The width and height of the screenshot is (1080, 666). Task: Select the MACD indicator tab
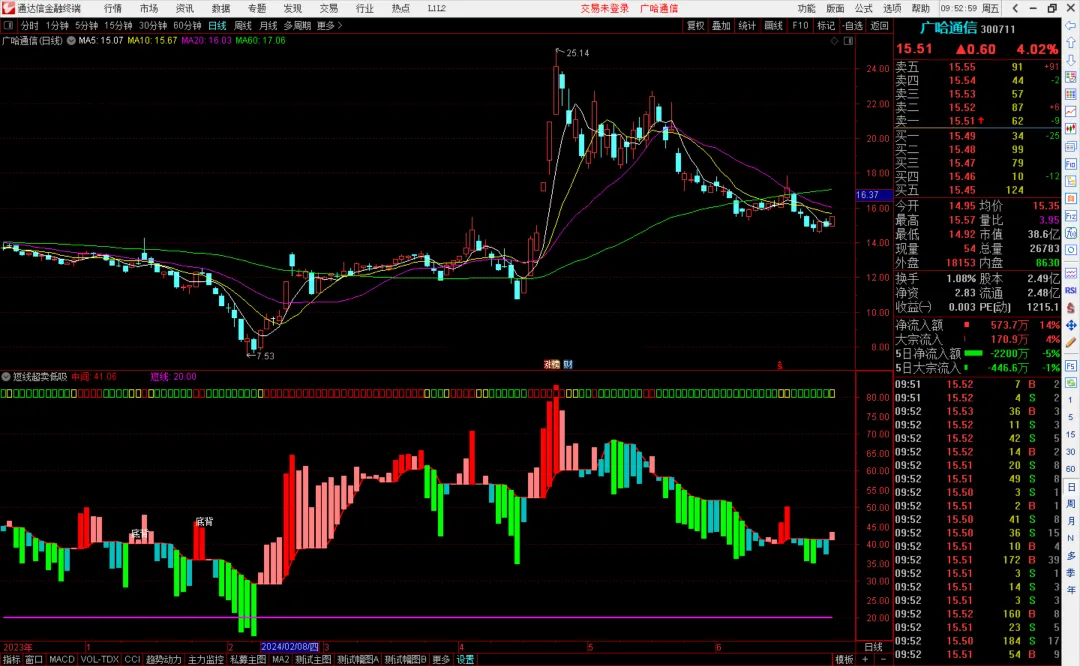click(61, 660)
